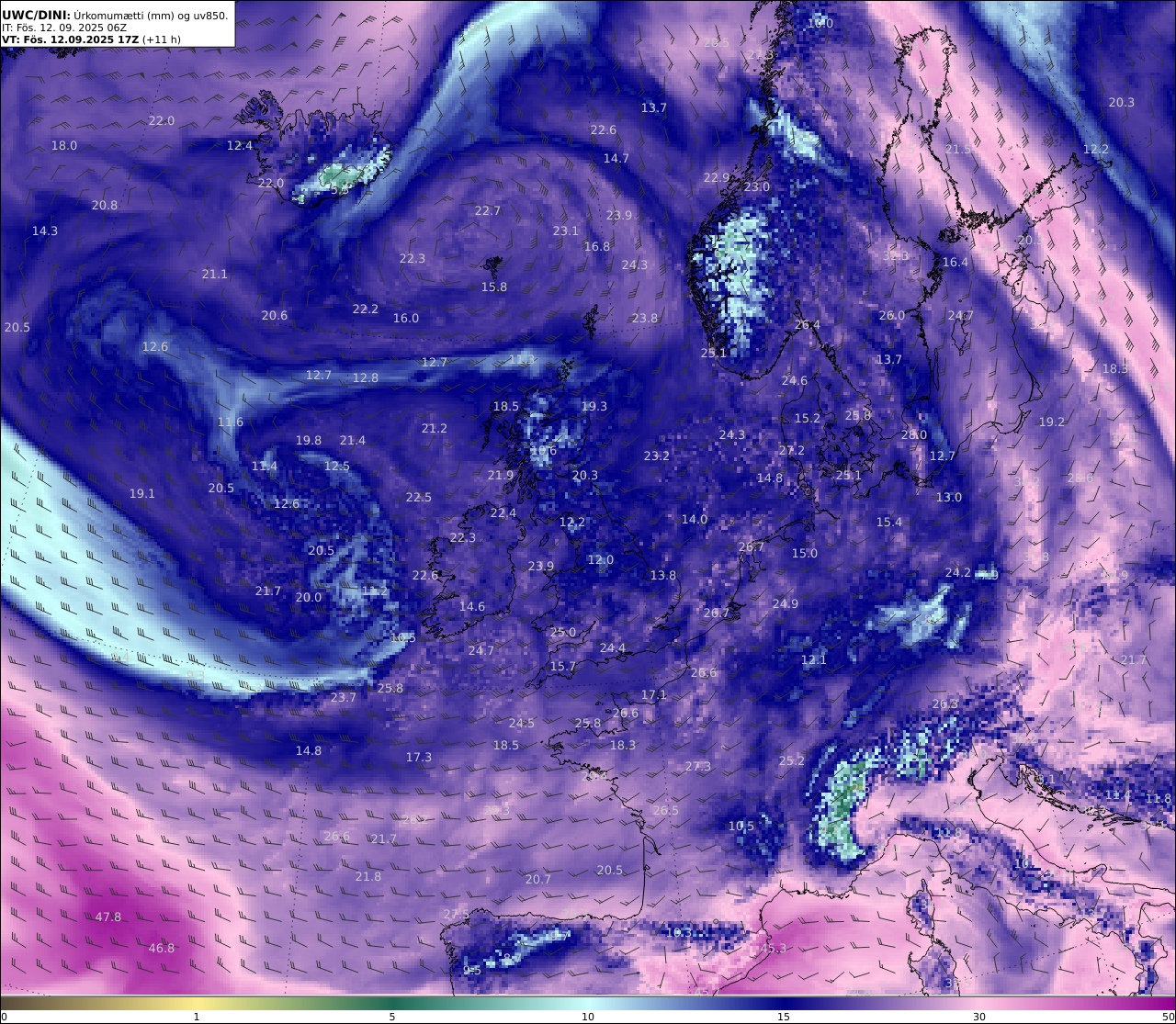Click the 23.1 map value
This screenshot has height=1024, width=1176.
pyautogui.click(x=566, y=231)
